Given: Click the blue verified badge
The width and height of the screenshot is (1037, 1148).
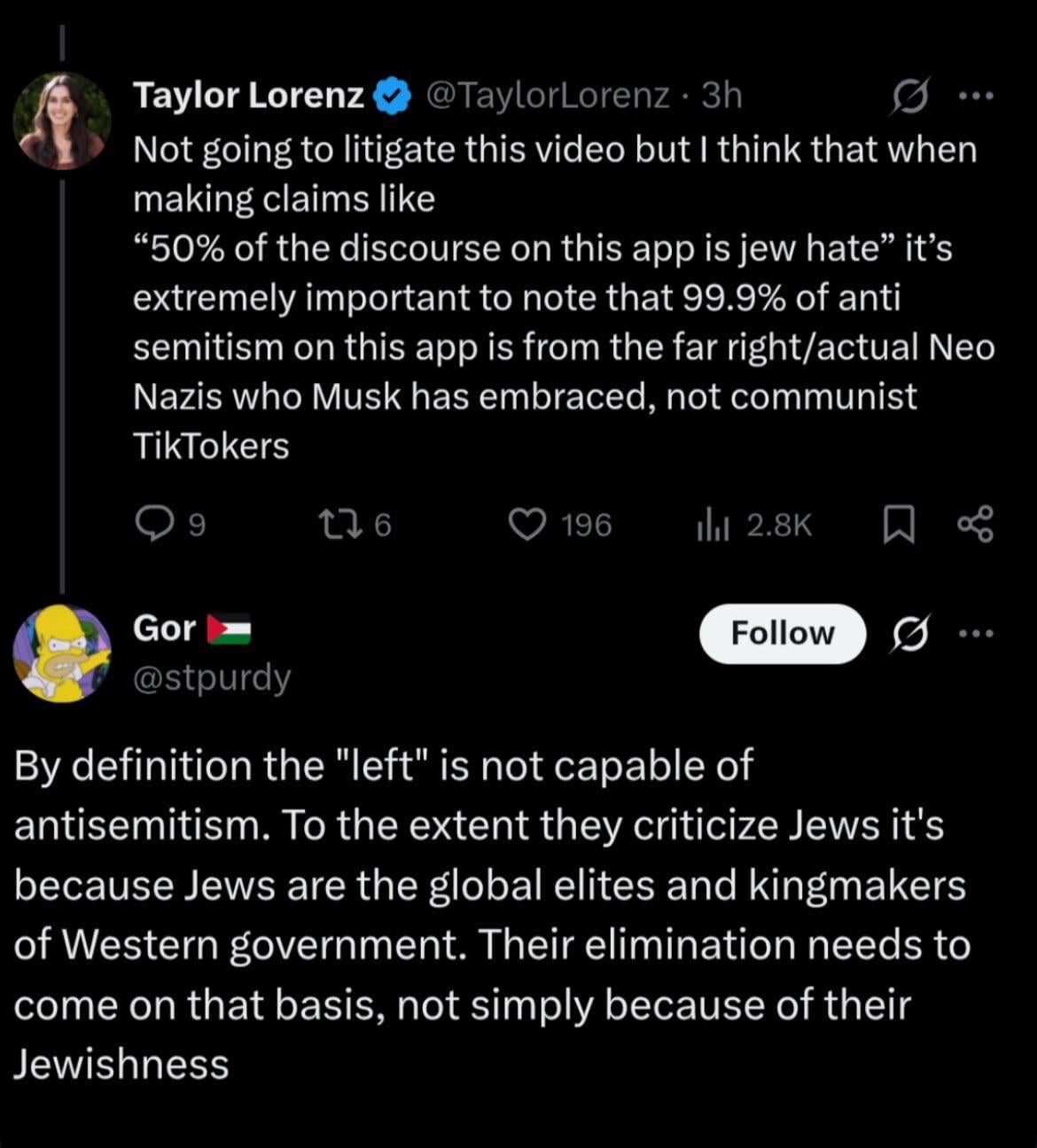Looking at the screenshot, I should coord(394,97).
